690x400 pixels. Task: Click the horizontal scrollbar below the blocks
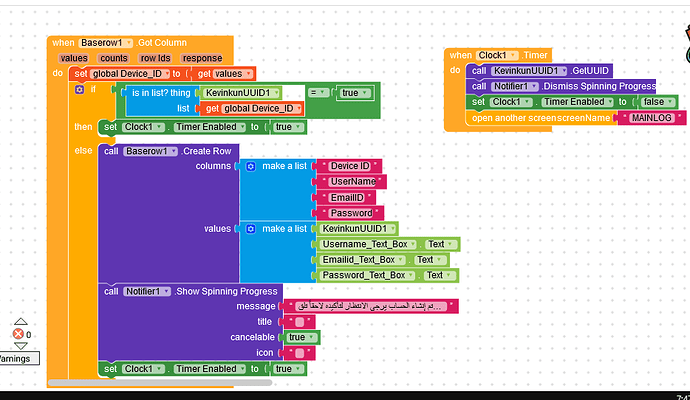click(x=160, y=382)
